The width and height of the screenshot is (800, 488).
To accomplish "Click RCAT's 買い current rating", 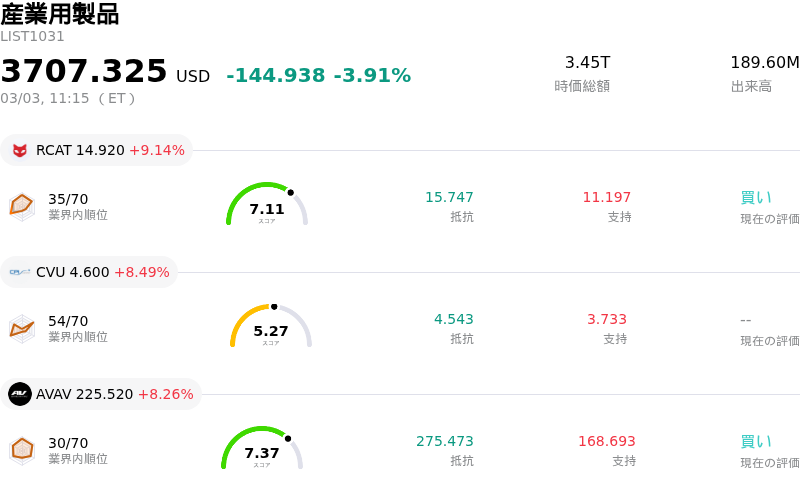I will [756, 198].
